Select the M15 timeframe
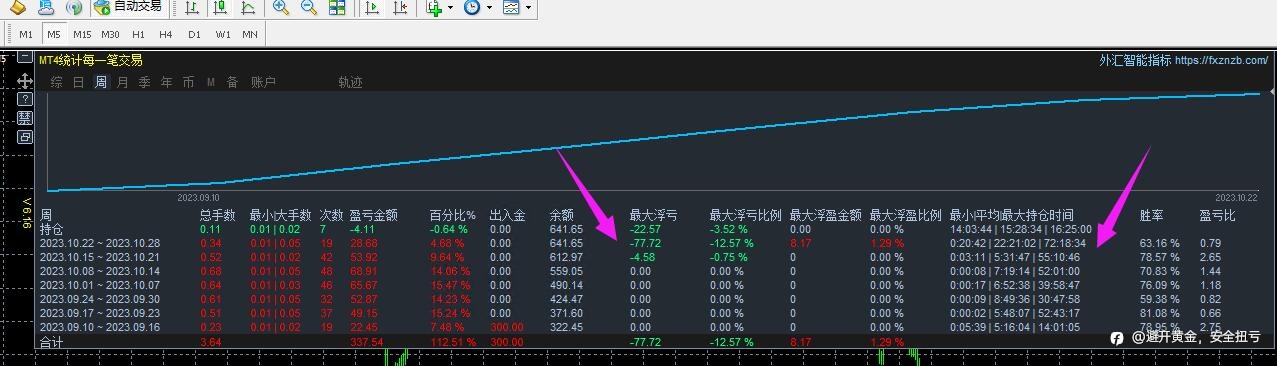1277x366 pixels. tap(82, 34)
